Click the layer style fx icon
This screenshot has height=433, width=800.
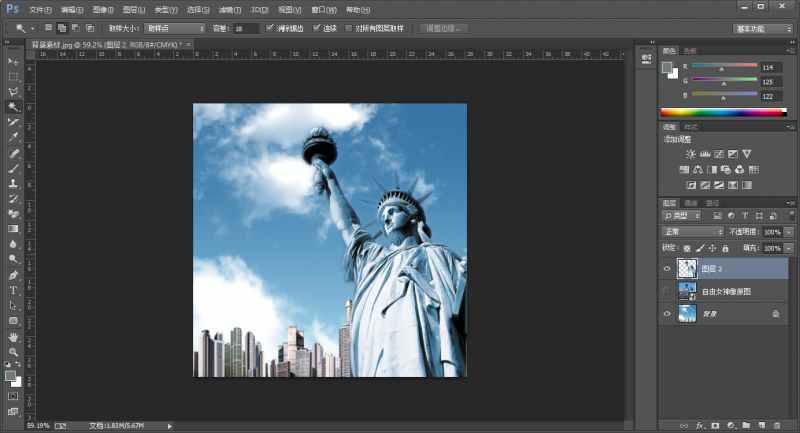[700, 425]
